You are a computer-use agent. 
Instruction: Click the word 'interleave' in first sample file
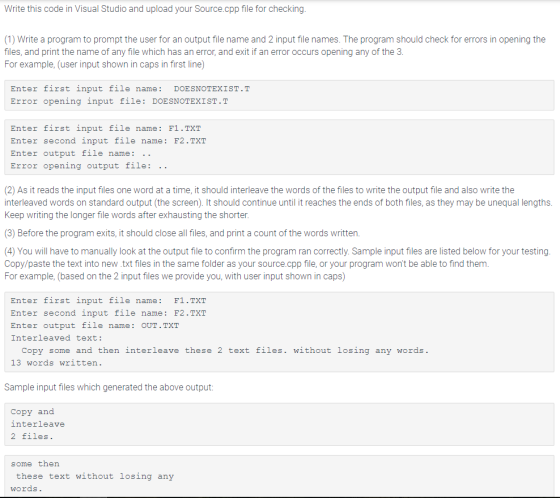tap(38, 424)
